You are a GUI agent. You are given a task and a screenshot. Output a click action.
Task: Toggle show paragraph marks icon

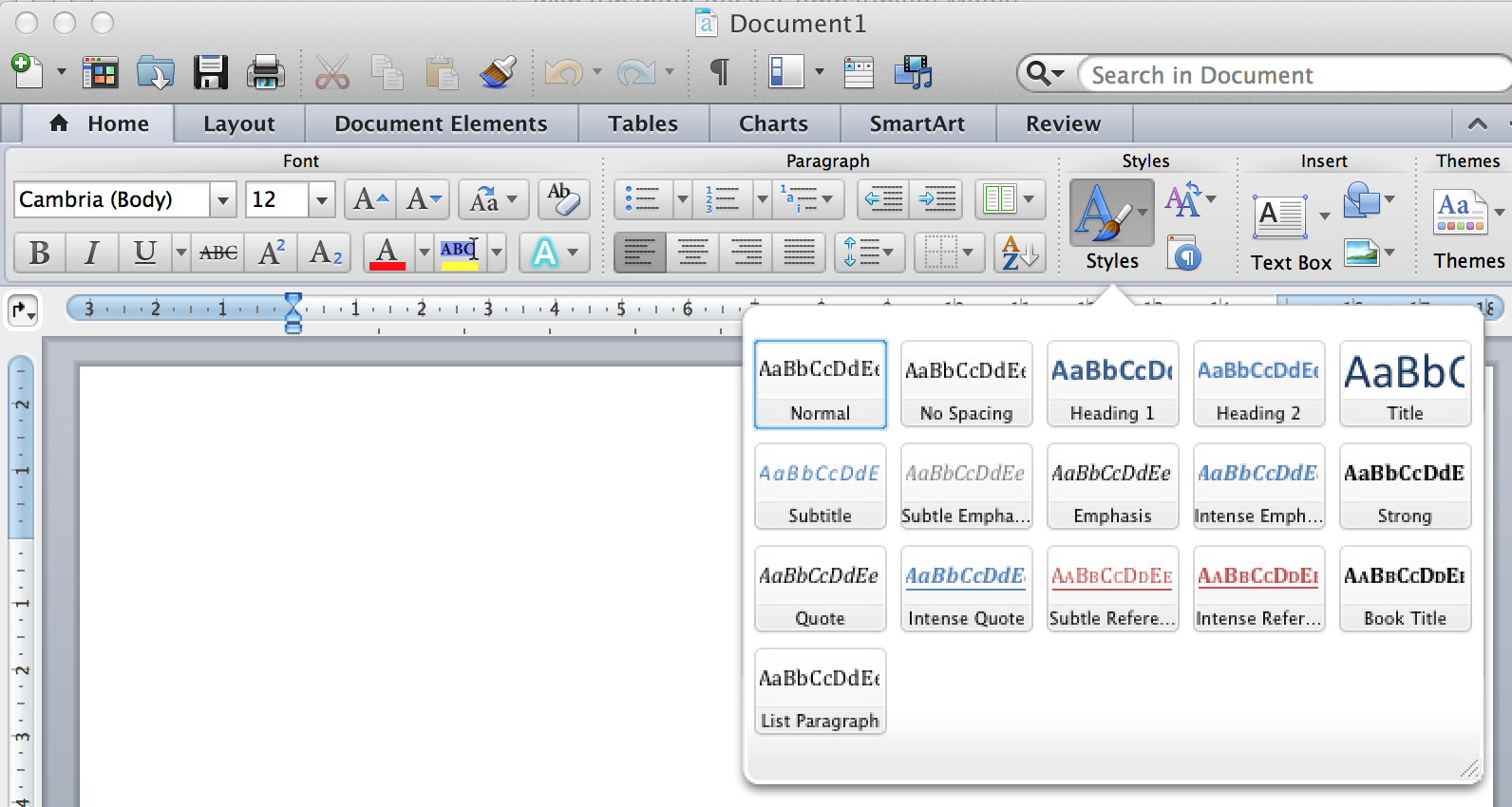click(720, 72)
